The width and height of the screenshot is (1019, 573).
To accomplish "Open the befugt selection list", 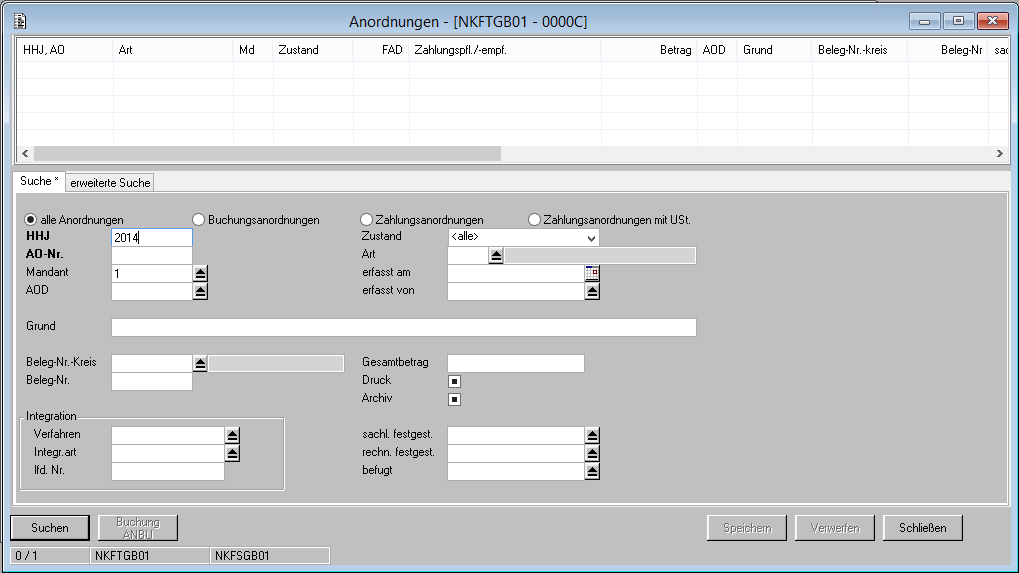I will (592, 471).
